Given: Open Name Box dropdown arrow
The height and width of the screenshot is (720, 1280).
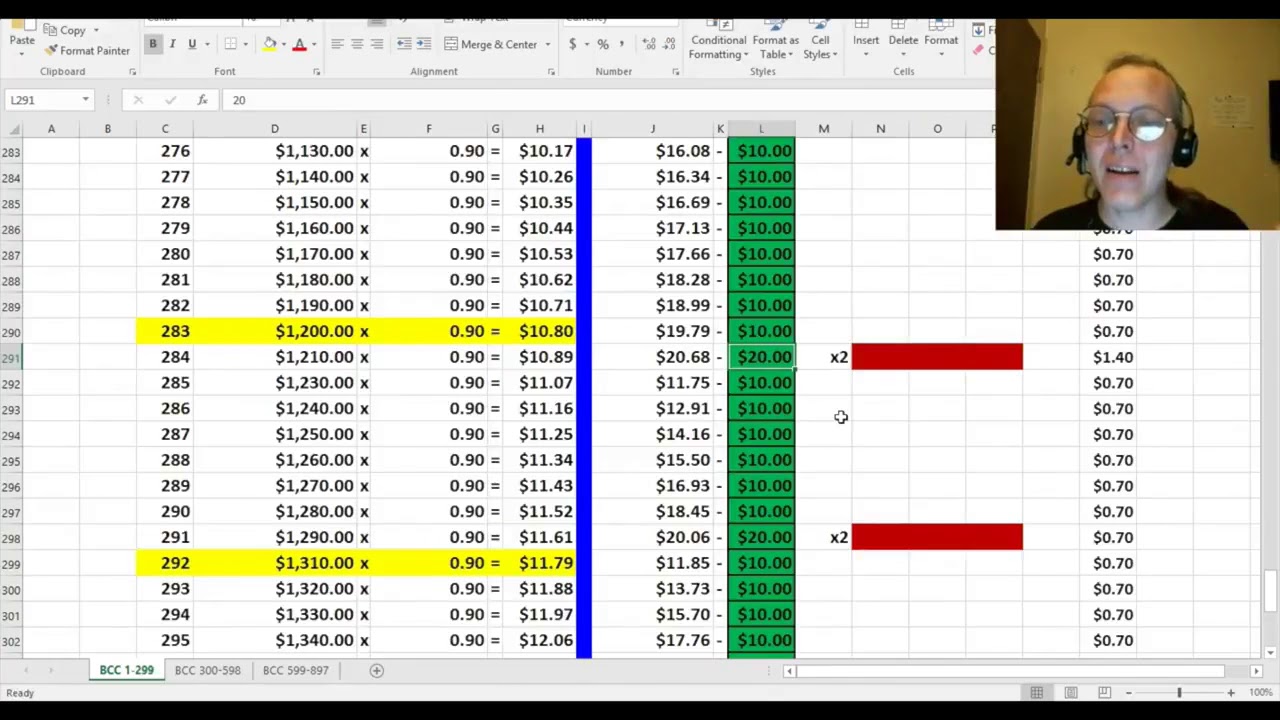Looking at the screenshot, I should (x=85, y=100).
